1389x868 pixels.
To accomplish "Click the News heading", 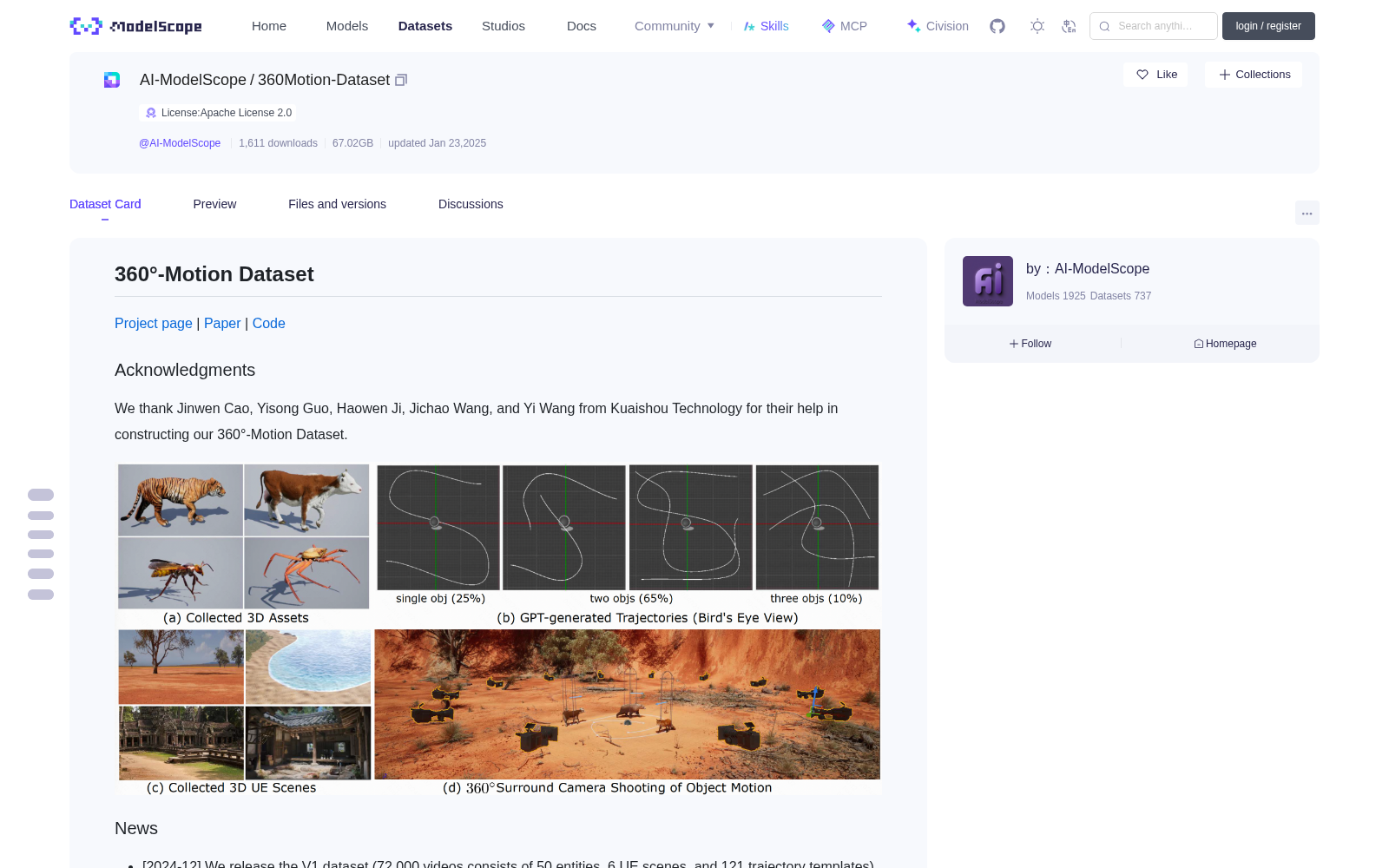I will [136, 828].
